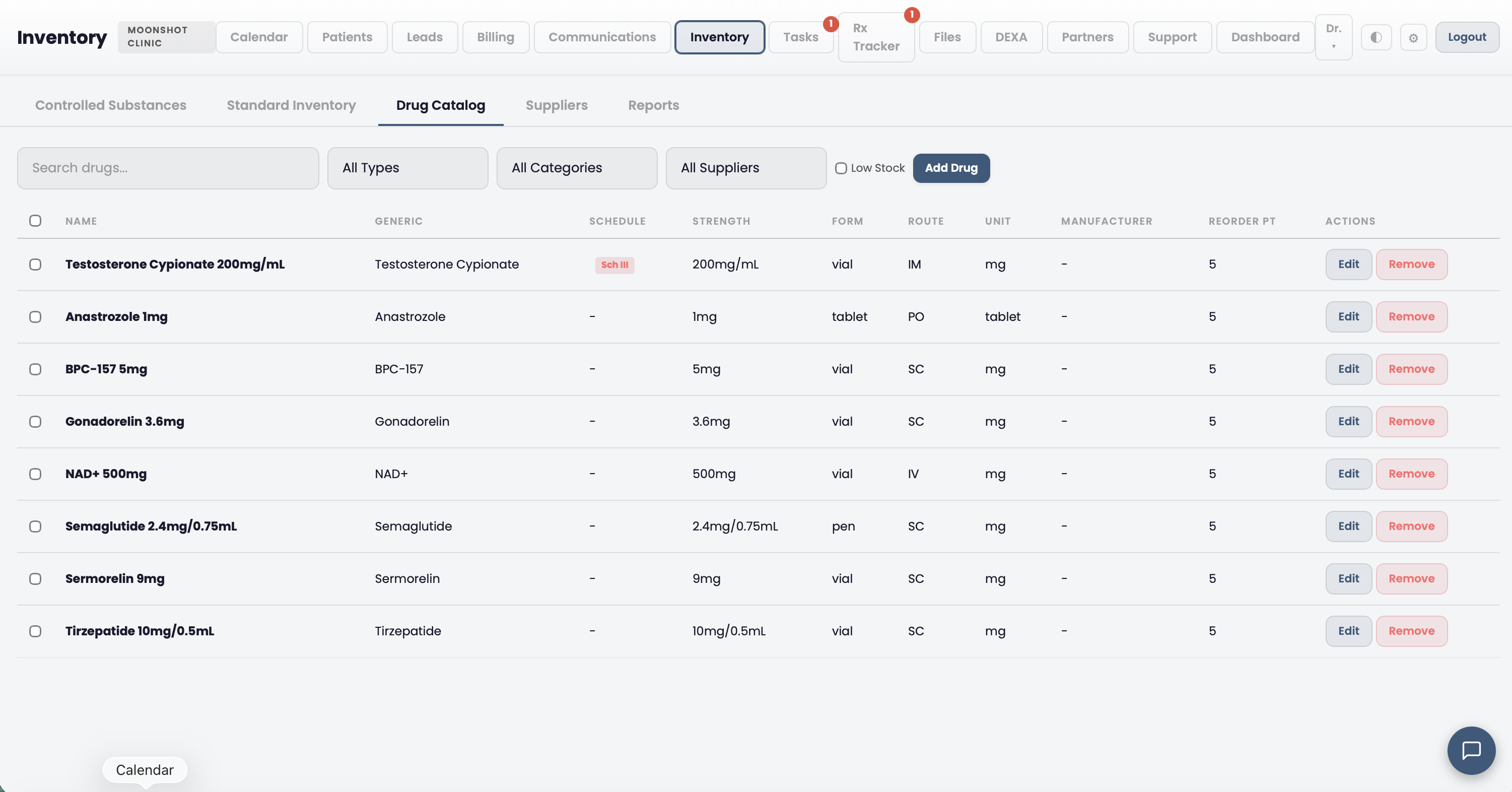Expand the All Suppliers dropdown

(745, 168)
